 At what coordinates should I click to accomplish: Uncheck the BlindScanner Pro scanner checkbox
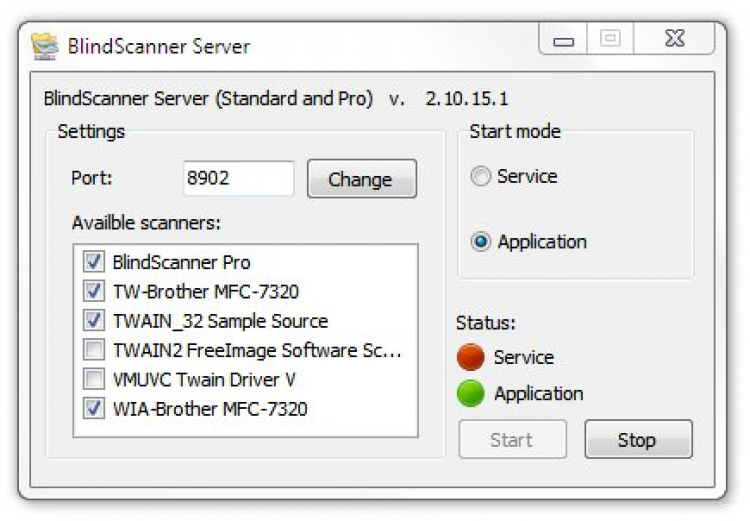94,262
